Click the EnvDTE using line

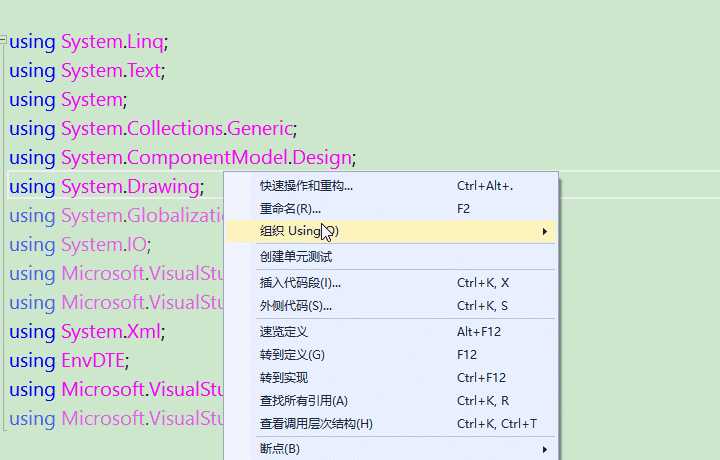click(69, 360)
